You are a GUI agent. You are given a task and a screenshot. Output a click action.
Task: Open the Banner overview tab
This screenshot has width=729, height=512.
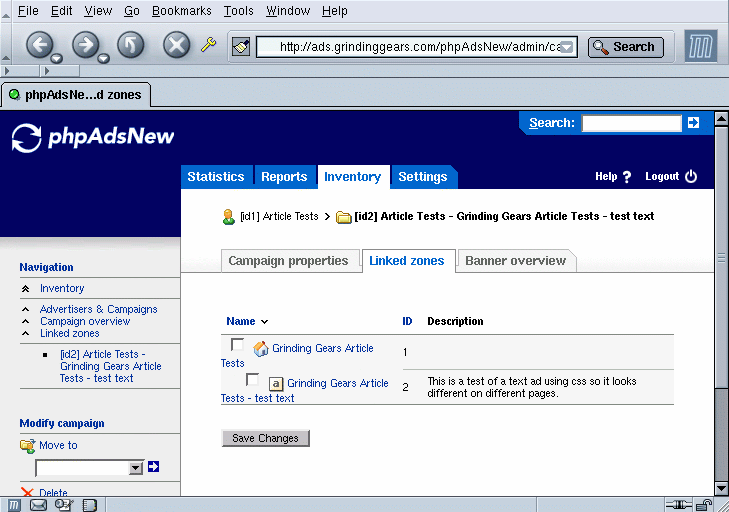[x=516, y=260]
